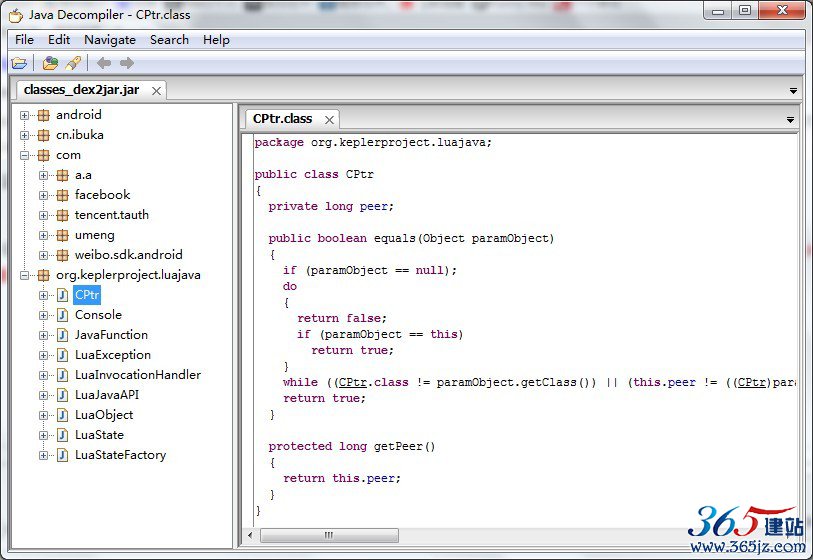Screen dimensions: 813x560
Task: Open the Search menu
Action: coord(170,40)
